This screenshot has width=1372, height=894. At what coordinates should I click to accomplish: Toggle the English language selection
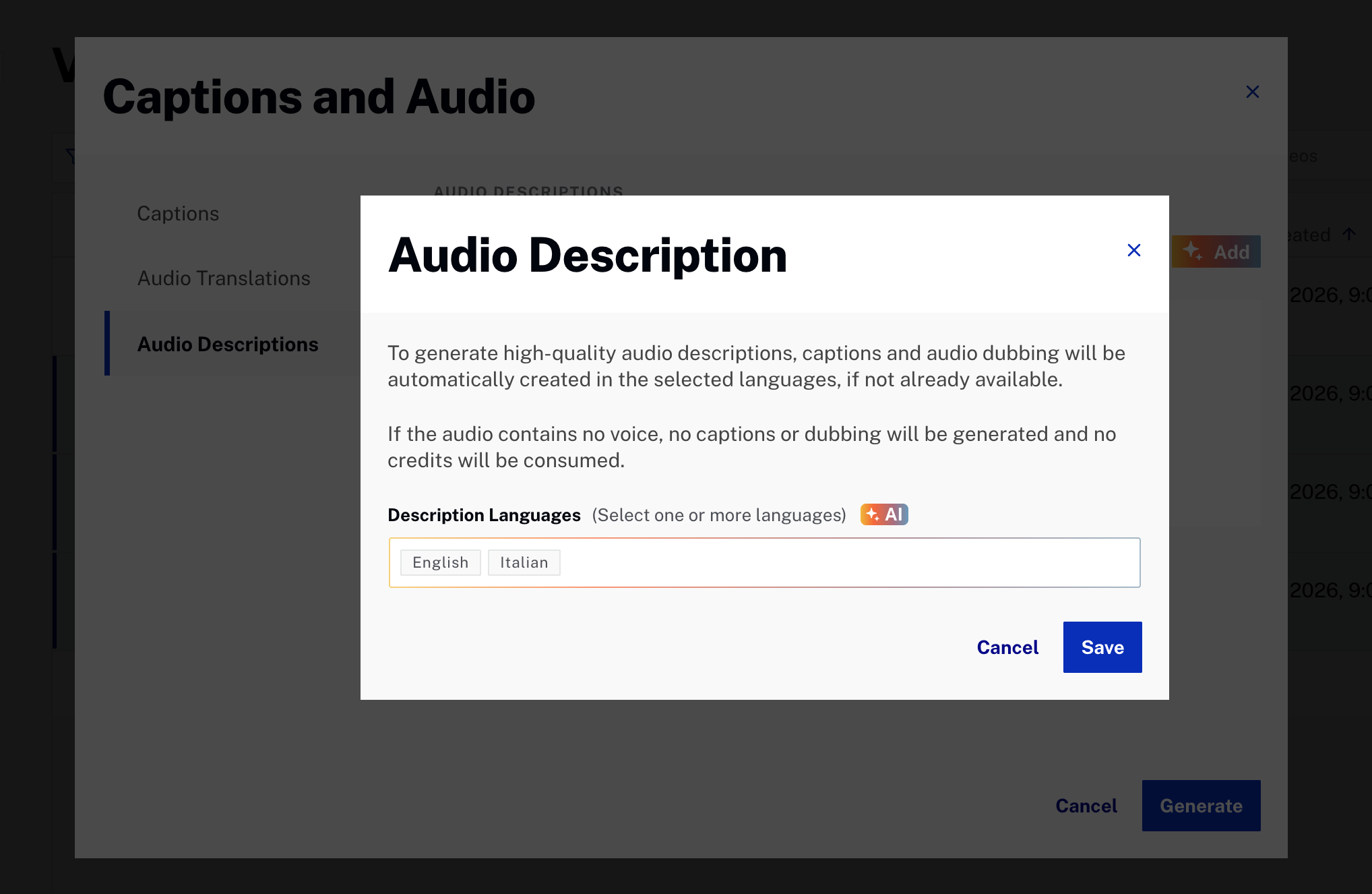[440, 562]
